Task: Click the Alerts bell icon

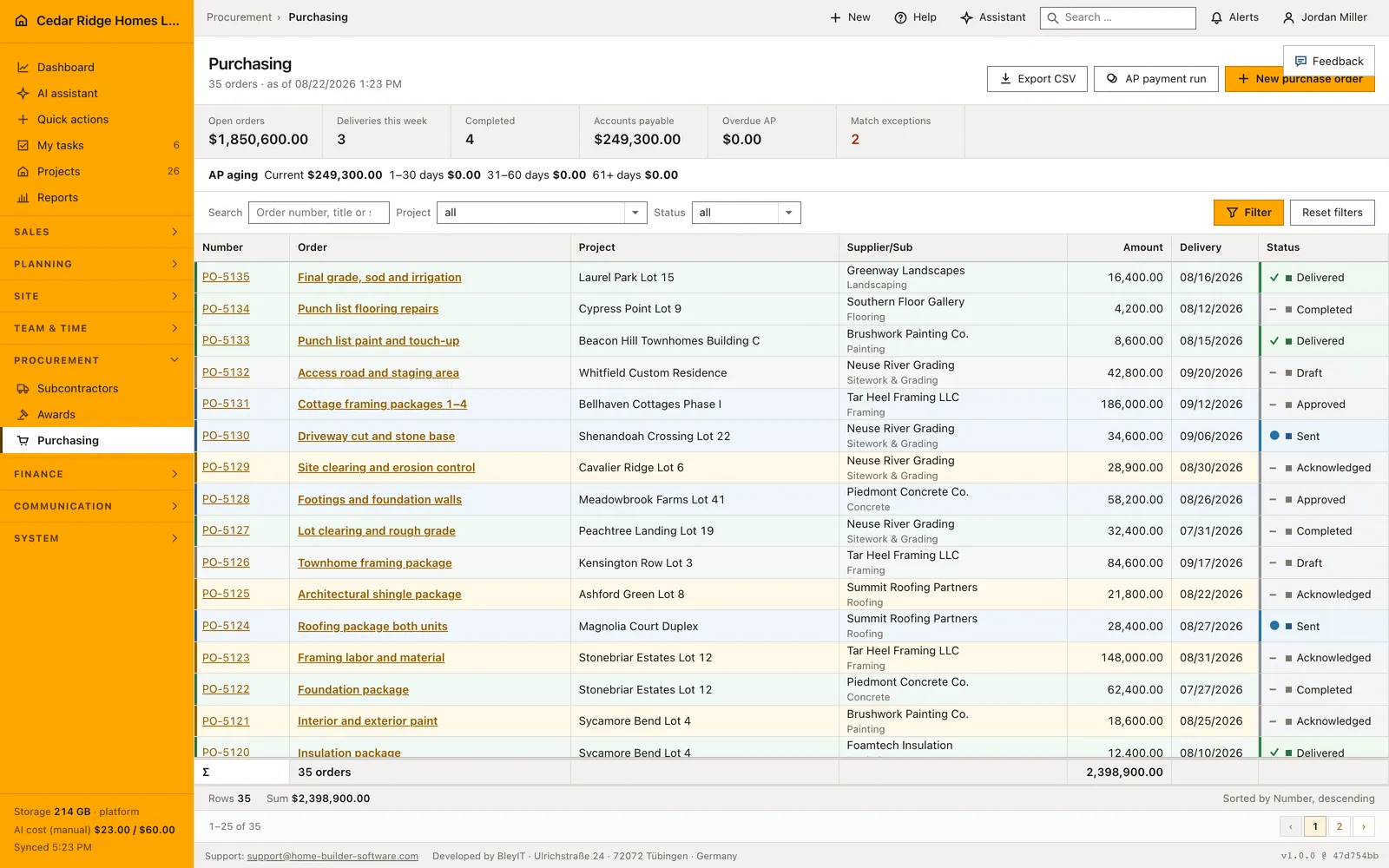Action: pos(1217,17)
